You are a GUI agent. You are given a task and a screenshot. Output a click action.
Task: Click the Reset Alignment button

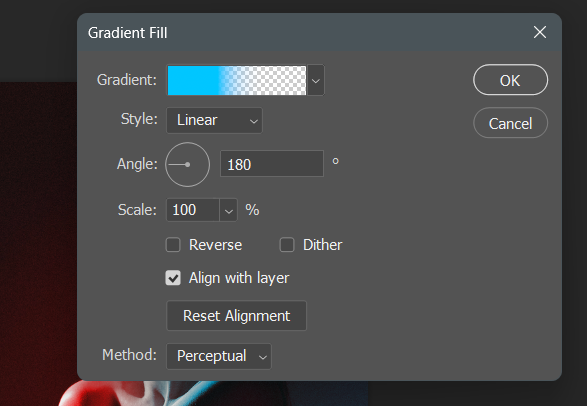point(237,316)
